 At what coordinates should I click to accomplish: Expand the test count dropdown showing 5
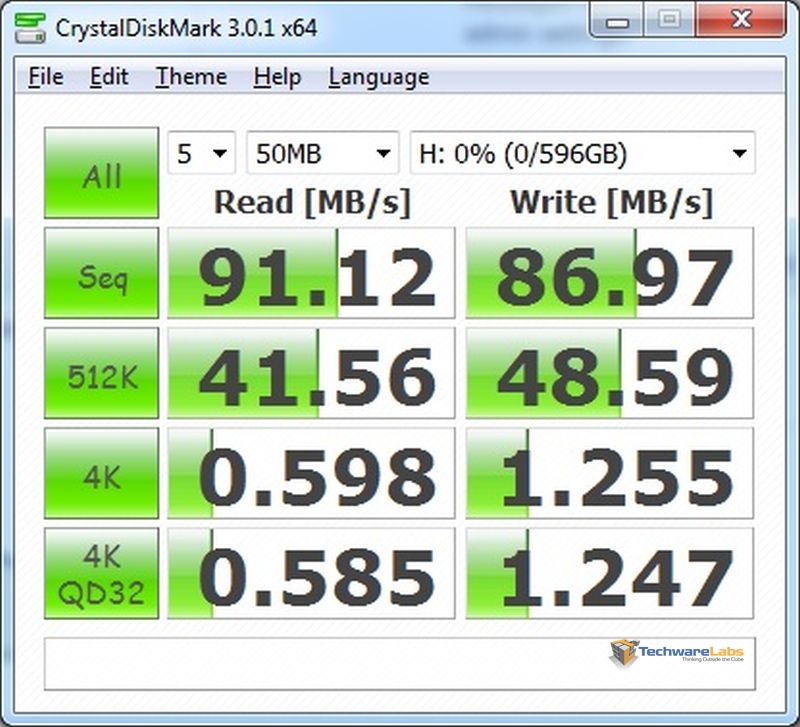point(202,153)
